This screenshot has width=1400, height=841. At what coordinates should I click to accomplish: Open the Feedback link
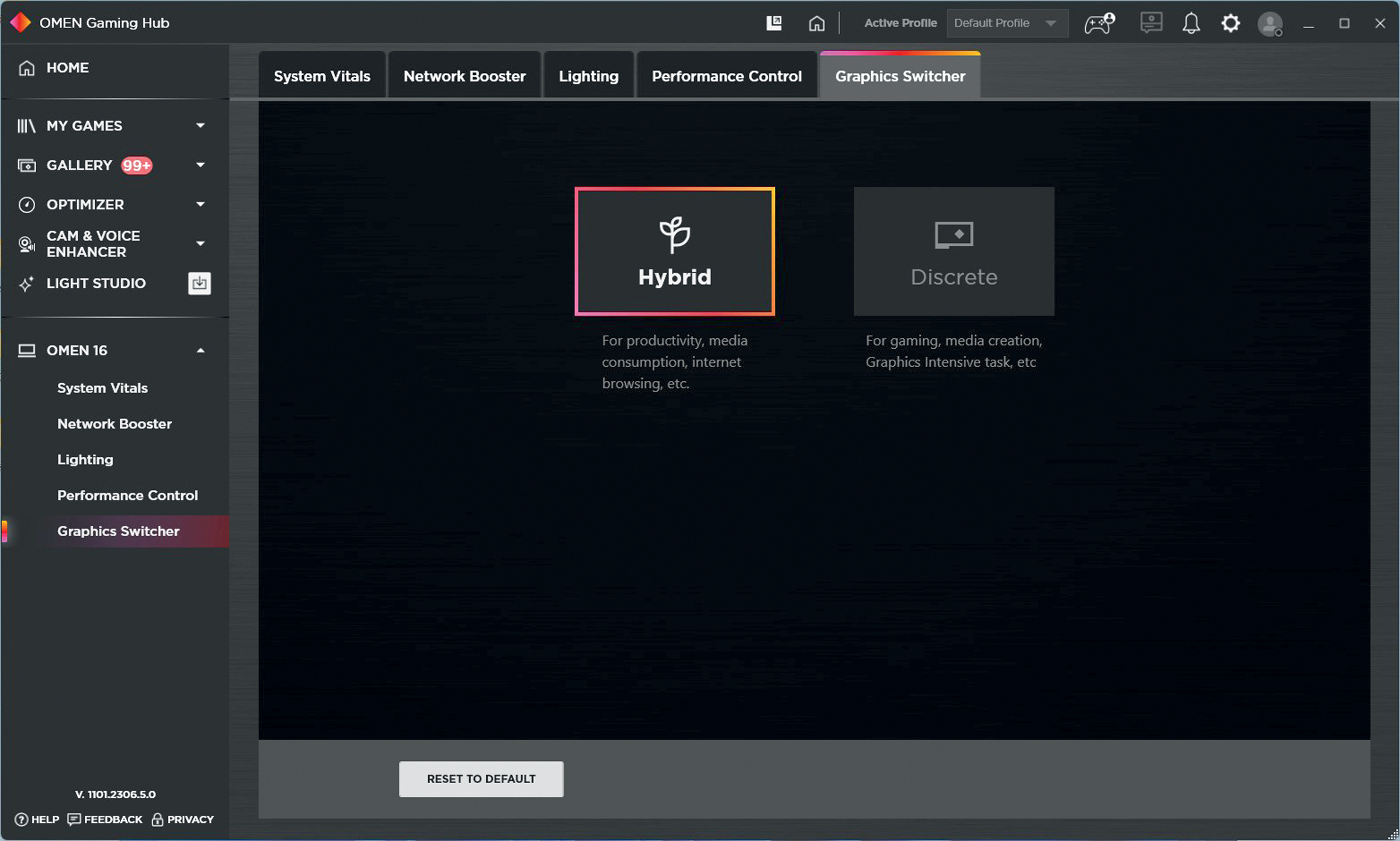click(x=105, y=819)
